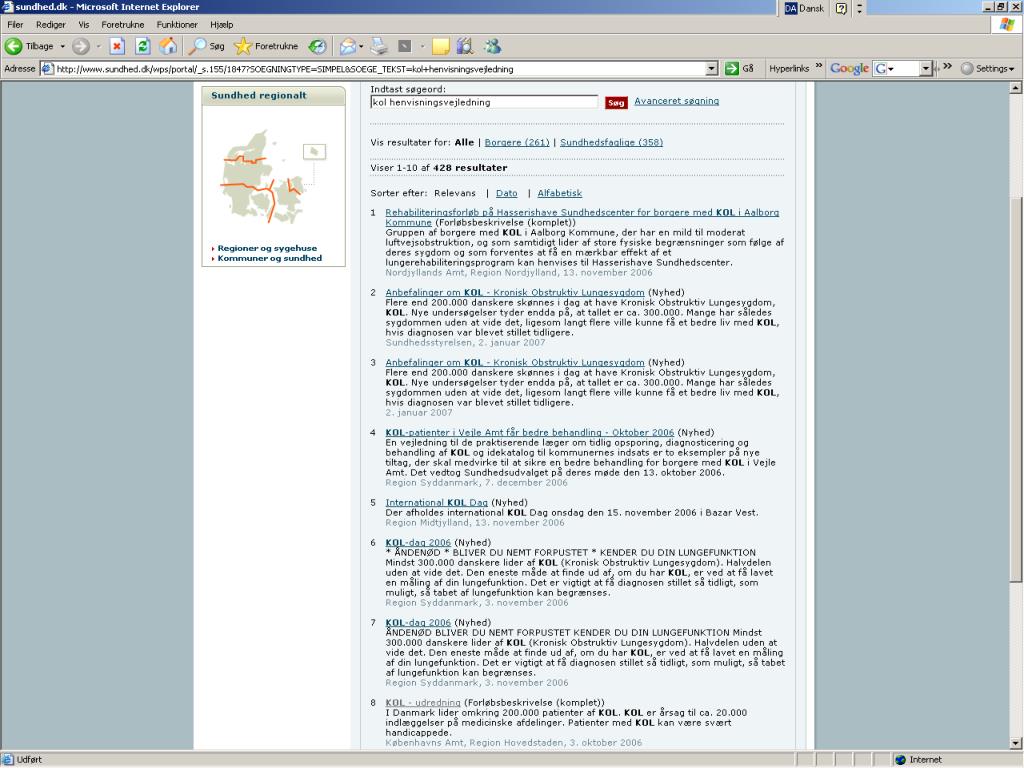The height and width of the screenshot is (768, 1024).
Task: Click the grey Forward arrow button
Action: (x=81, y=46)
